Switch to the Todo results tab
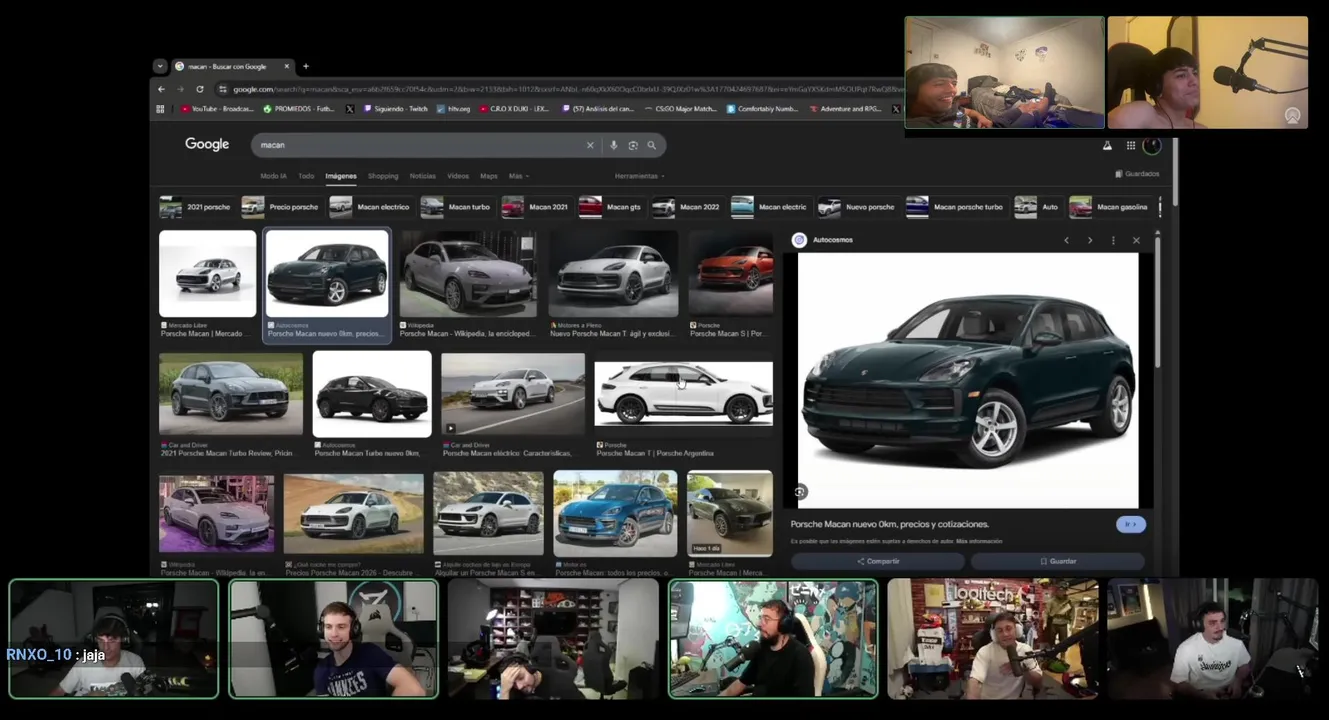Screen dimensions: 1329x720 (x=306, y=176)
